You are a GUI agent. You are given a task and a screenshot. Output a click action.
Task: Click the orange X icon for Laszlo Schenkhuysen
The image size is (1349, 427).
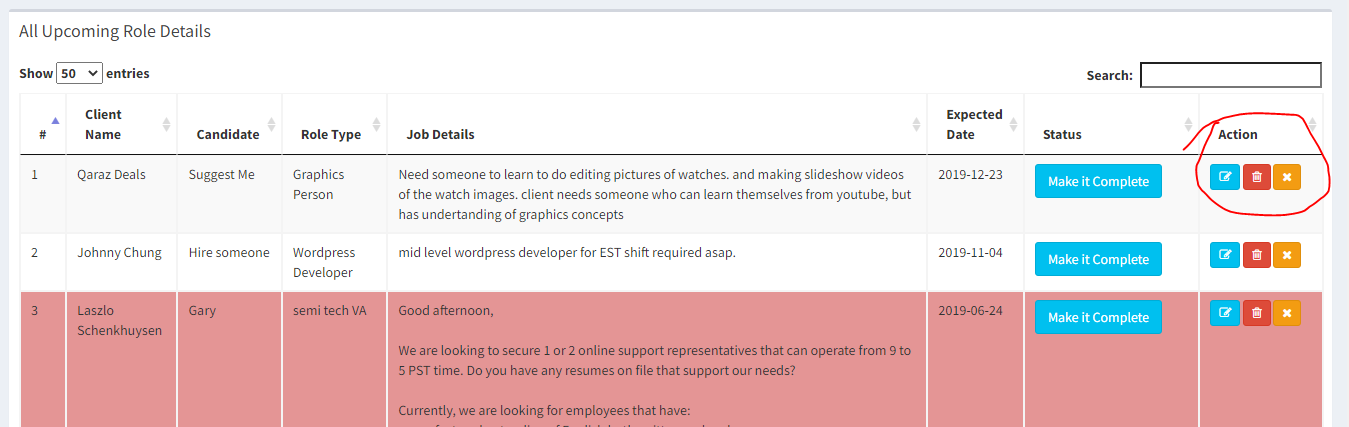[x=1287, y=313]
